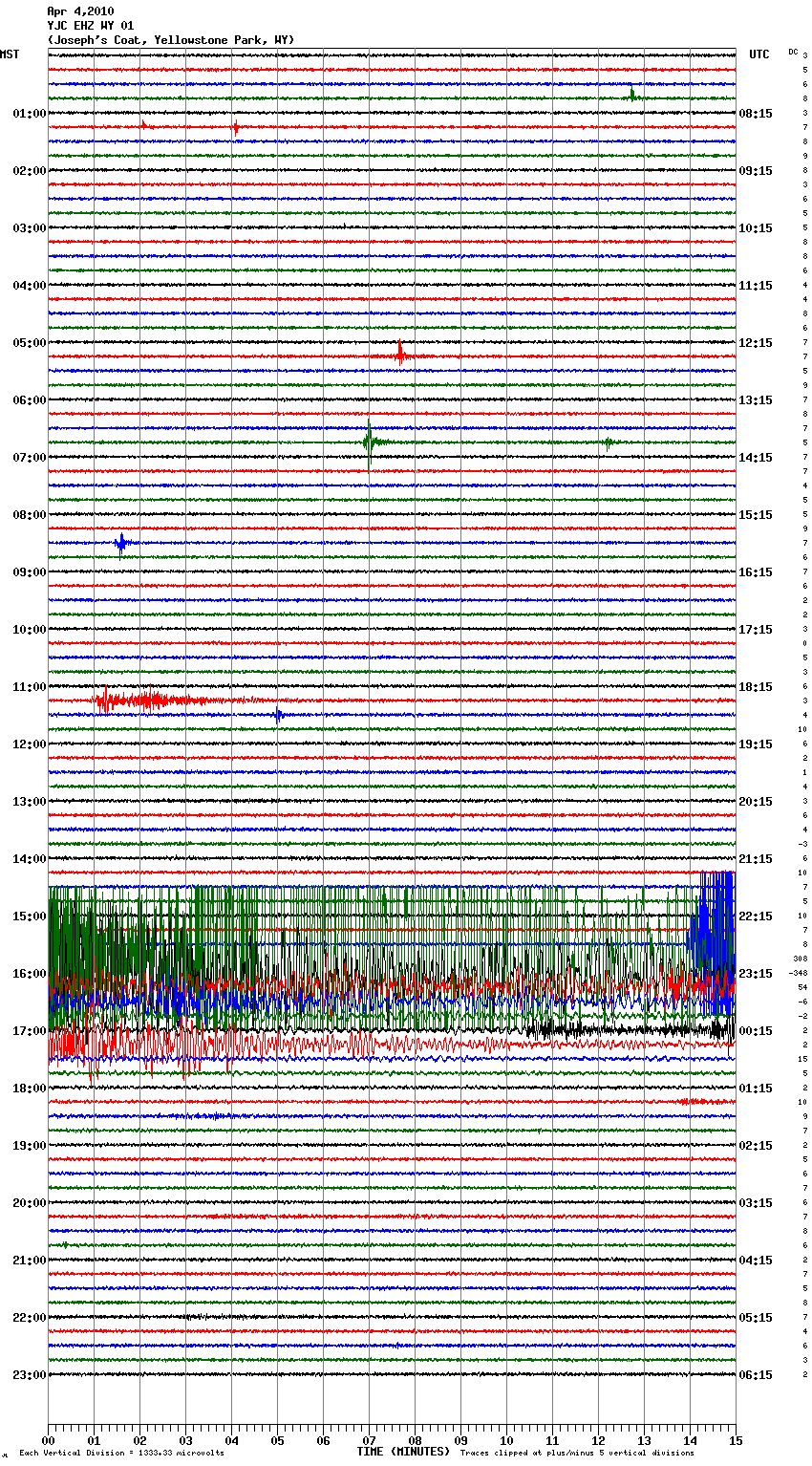
Task: Click the '17:00' MST time label
Action: point(30,1031)
